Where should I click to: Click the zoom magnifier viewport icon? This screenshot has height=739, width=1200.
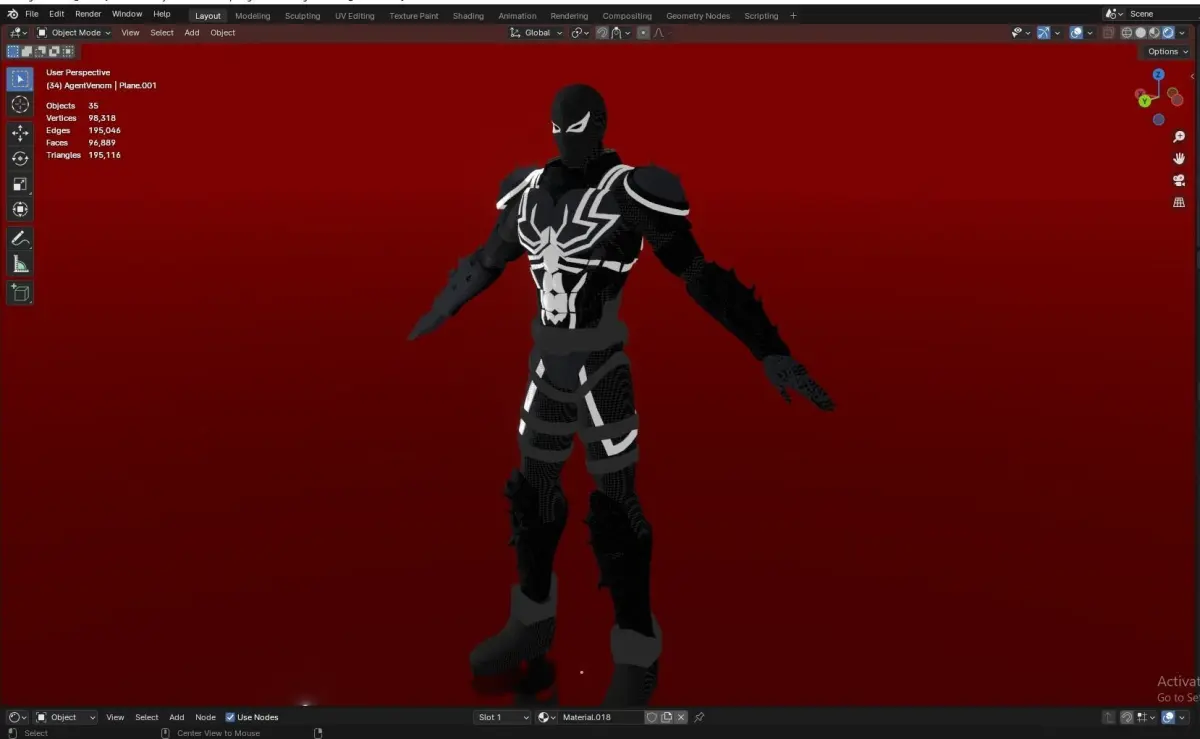(x=1179, y=137)
